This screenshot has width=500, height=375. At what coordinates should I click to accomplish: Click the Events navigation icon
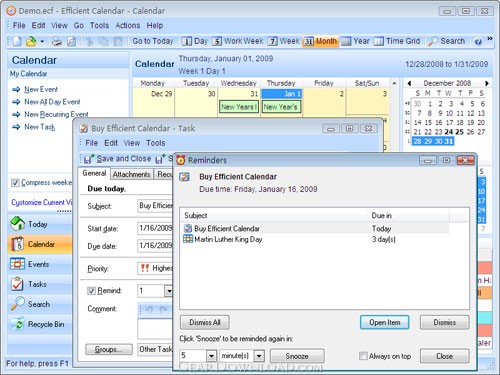(x=17, y=264)
